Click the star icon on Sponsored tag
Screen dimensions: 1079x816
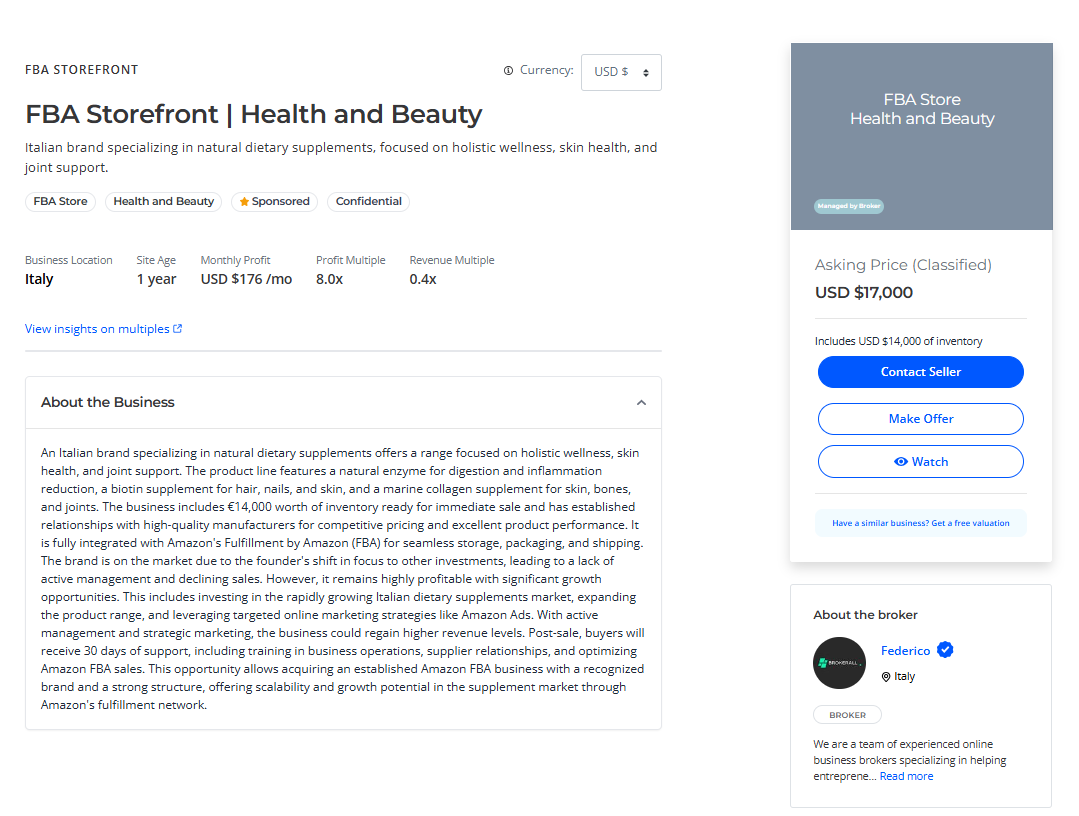[x=244, y=202]
